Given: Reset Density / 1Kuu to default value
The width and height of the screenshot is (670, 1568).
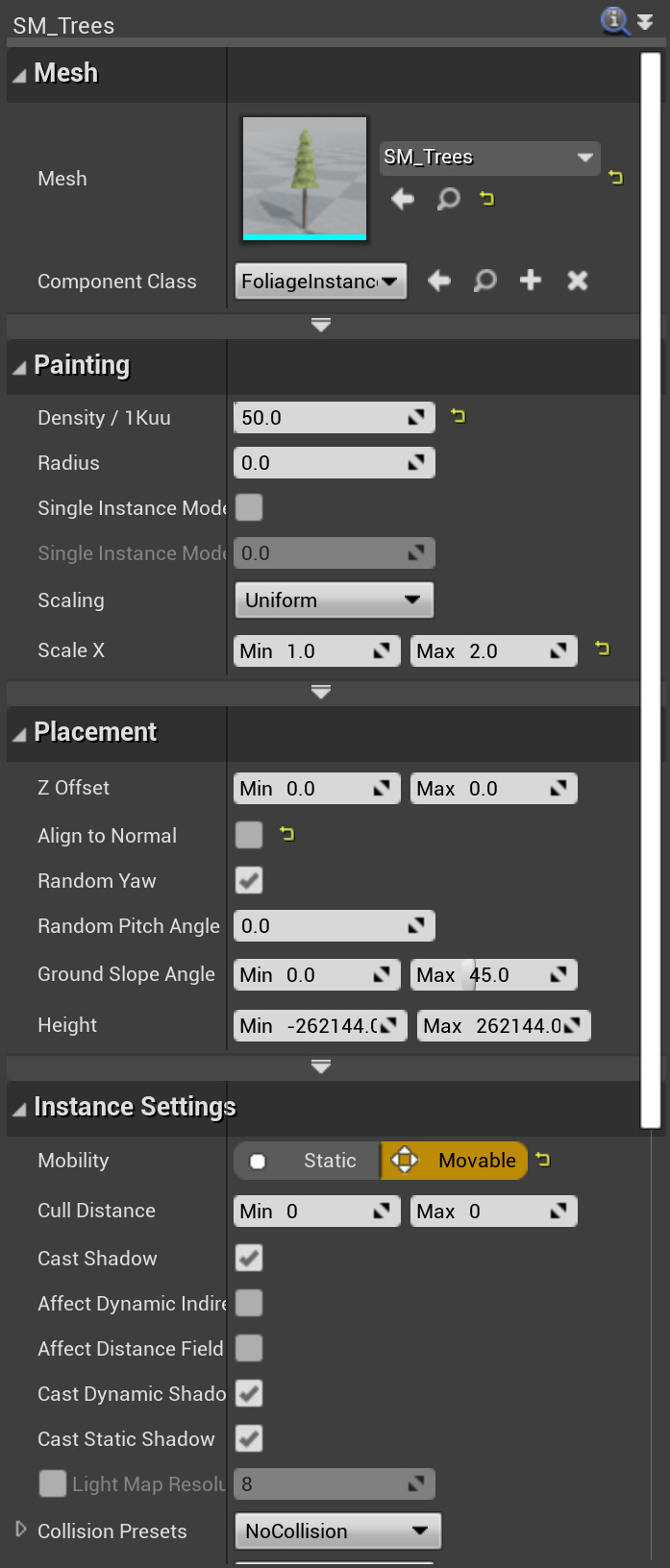Looking at the screenshot, I should click(x=459, y=416).
